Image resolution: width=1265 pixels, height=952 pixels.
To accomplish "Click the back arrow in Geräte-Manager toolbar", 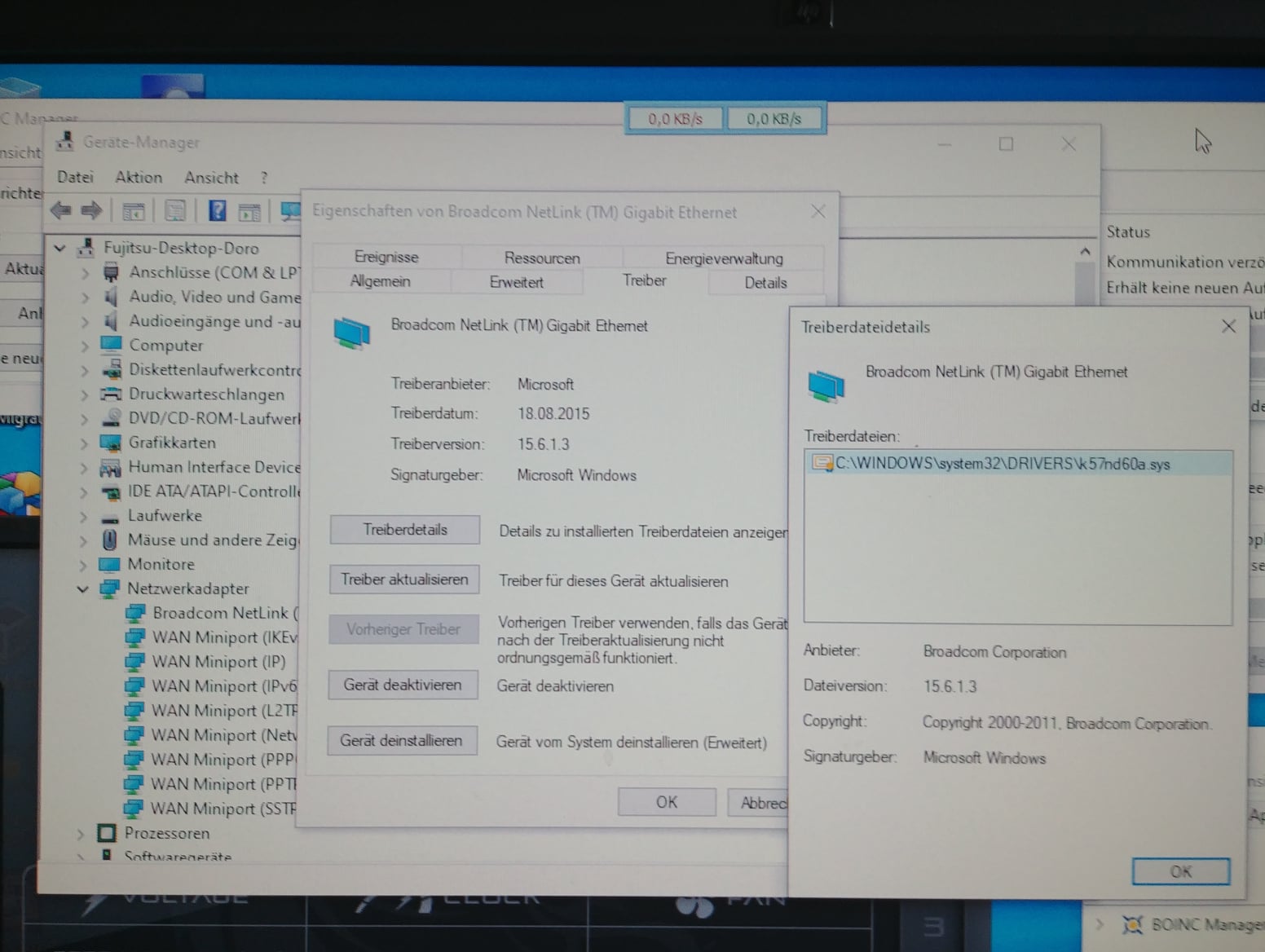I will click(x=60, y=211).
